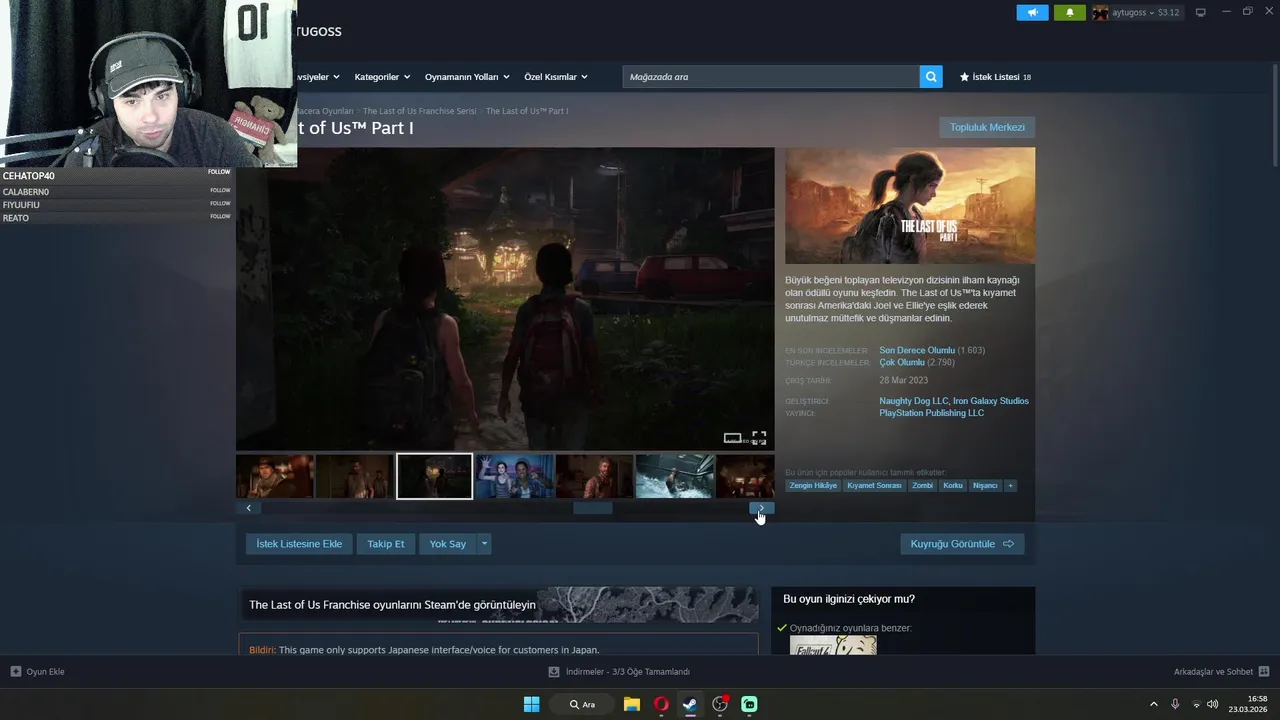The height and width of the screenshot is (720, 1280).
Task: Open Iron Galaxy Studios developer link
Action: 990,401
